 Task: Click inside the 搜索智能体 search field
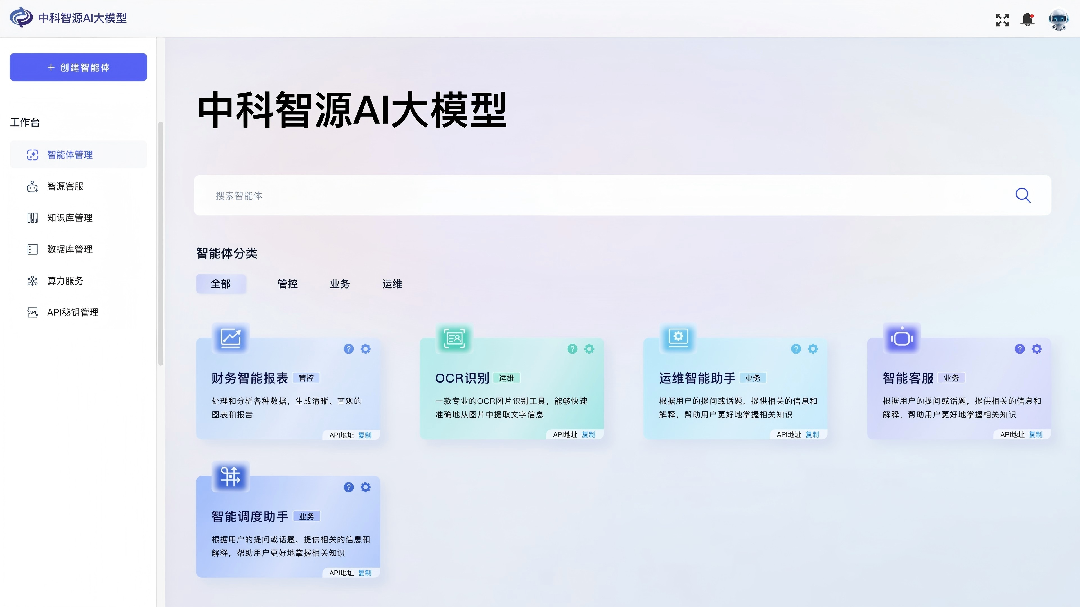(x=600, y=196)
